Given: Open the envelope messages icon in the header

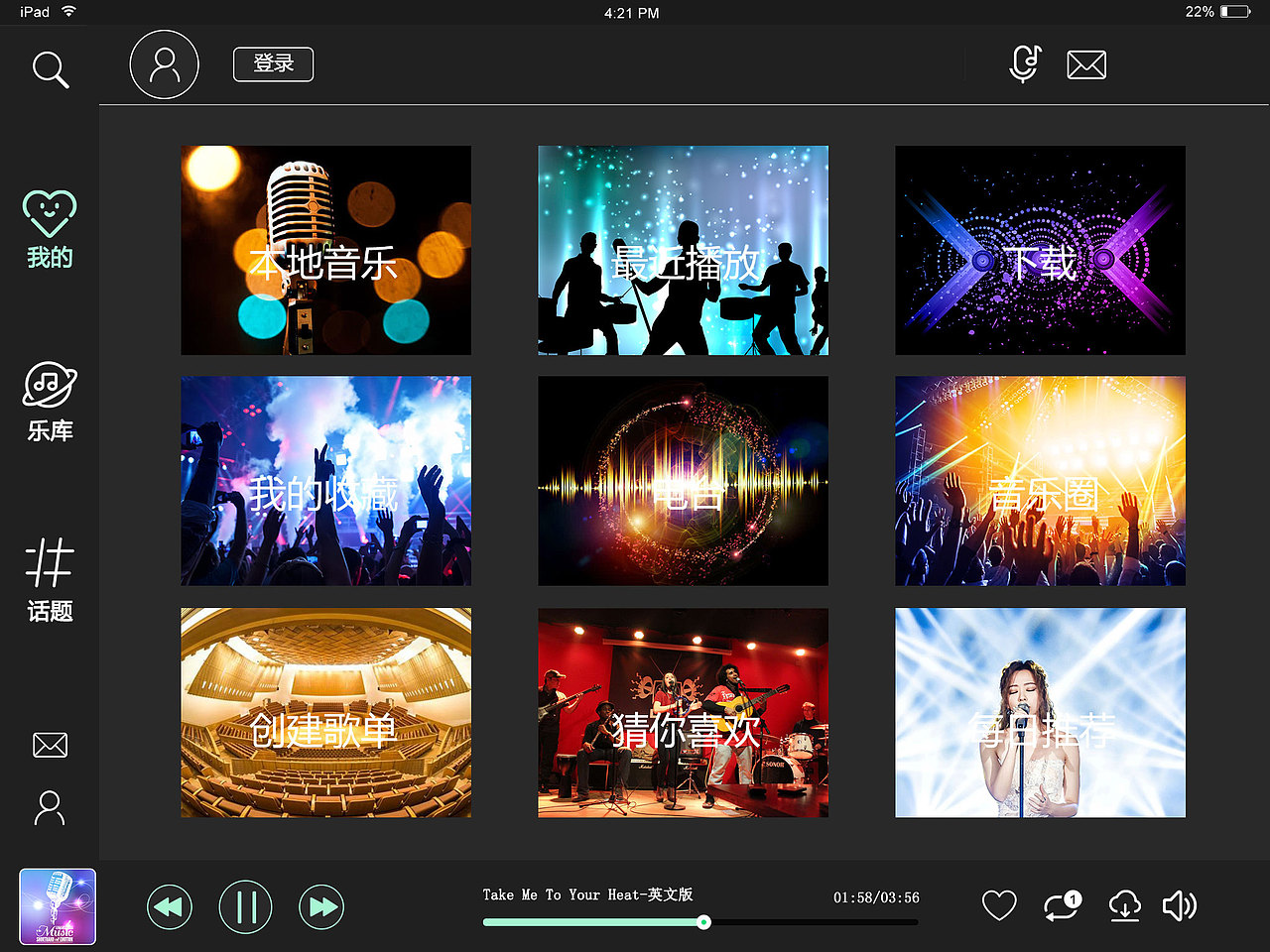Looking at the screenshot, I should (x=1086, y=65).
